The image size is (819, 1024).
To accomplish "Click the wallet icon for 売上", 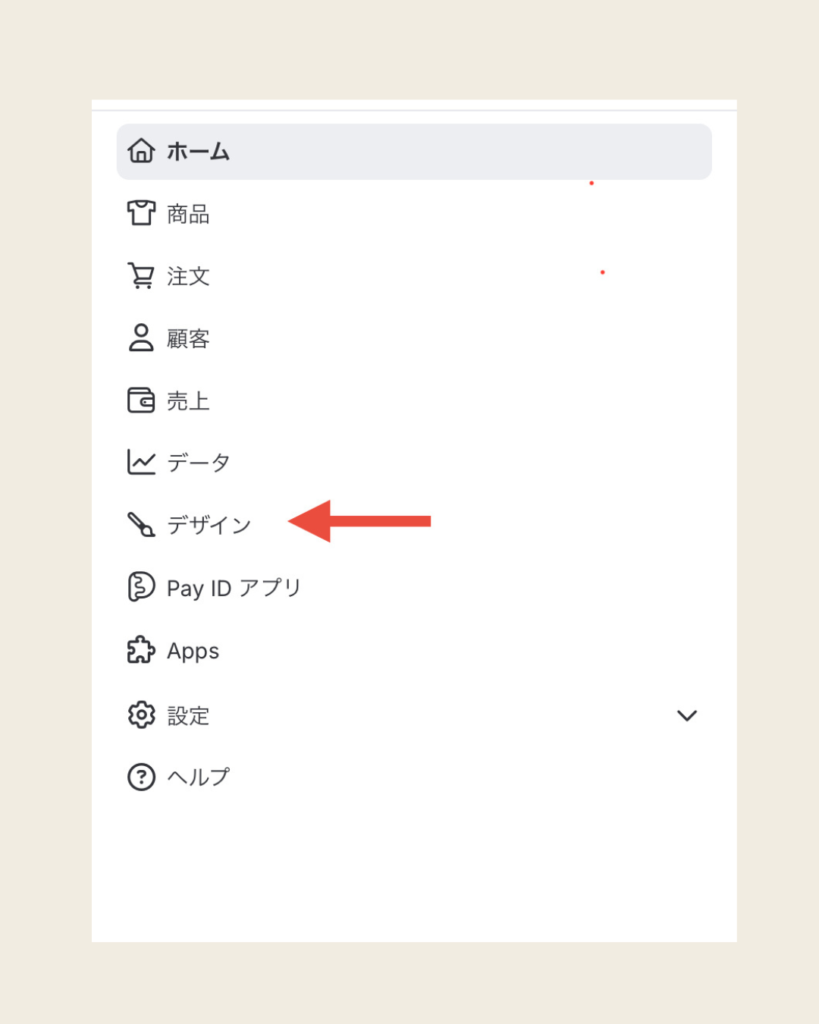I will pyautogui.click(x=141, y=400).
